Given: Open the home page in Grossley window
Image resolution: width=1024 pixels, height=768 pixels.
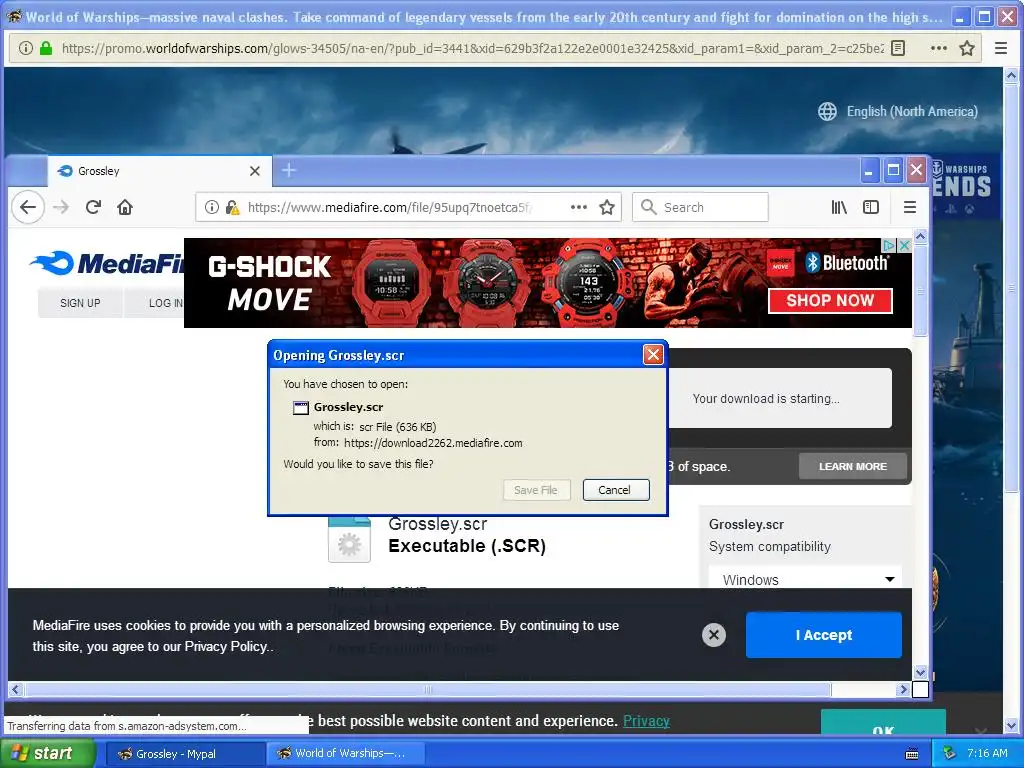Looking at the screenshot, I should tap(125, 207).
